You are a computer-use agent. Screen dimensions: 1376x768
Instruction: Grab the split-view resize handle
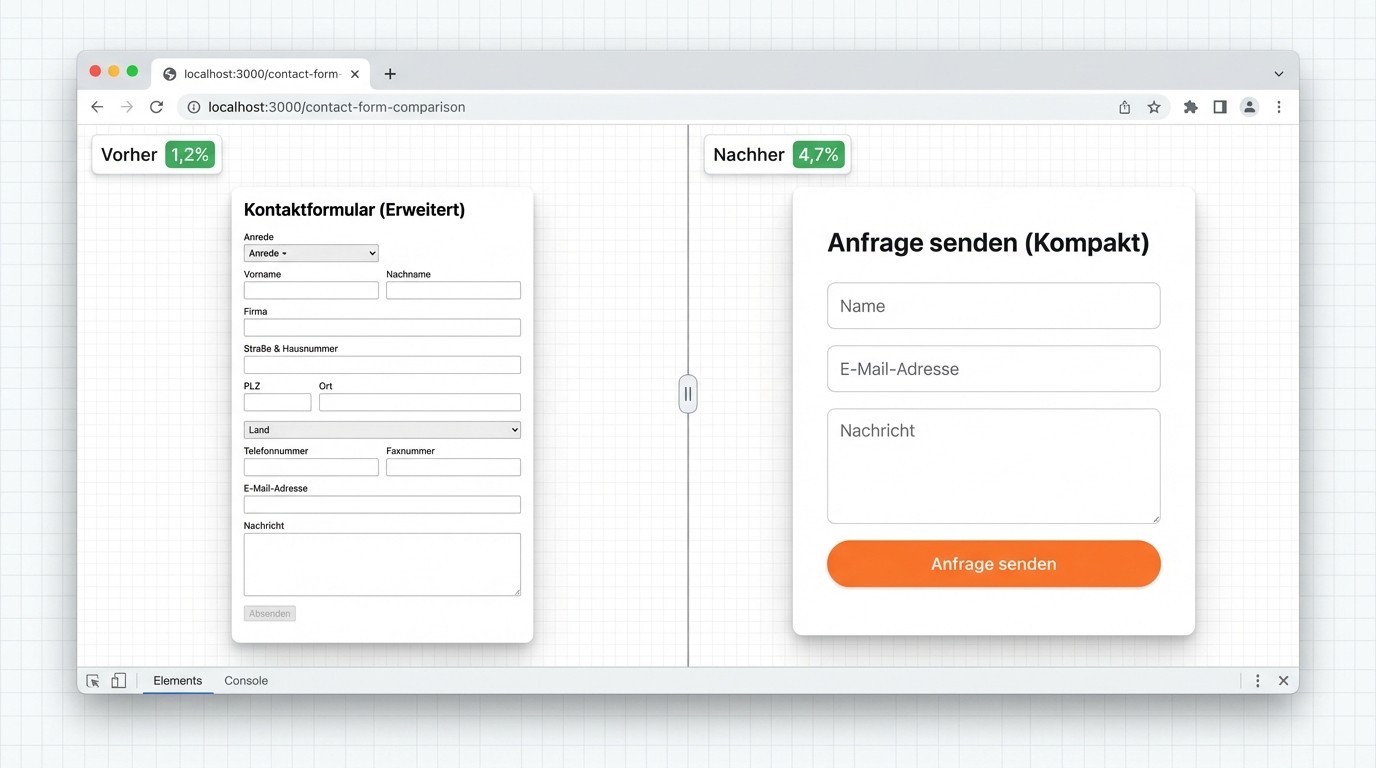pyautogui.click(x=687, y=393)
